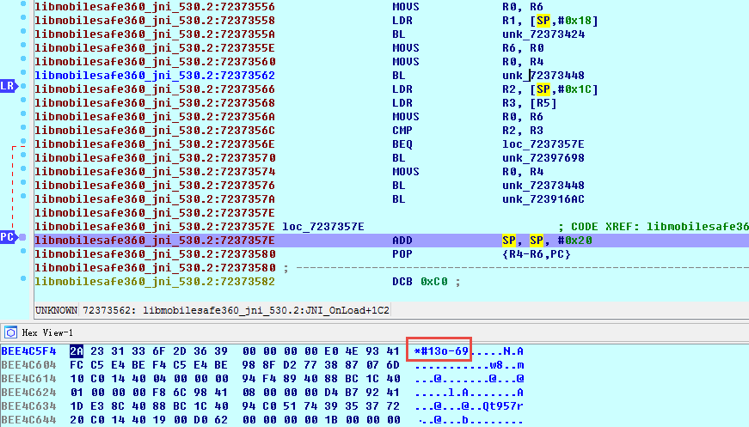Toggle breakpoint dot at address 72373580
This screenshot has height=427, width=749.
(x=23, y=251)
